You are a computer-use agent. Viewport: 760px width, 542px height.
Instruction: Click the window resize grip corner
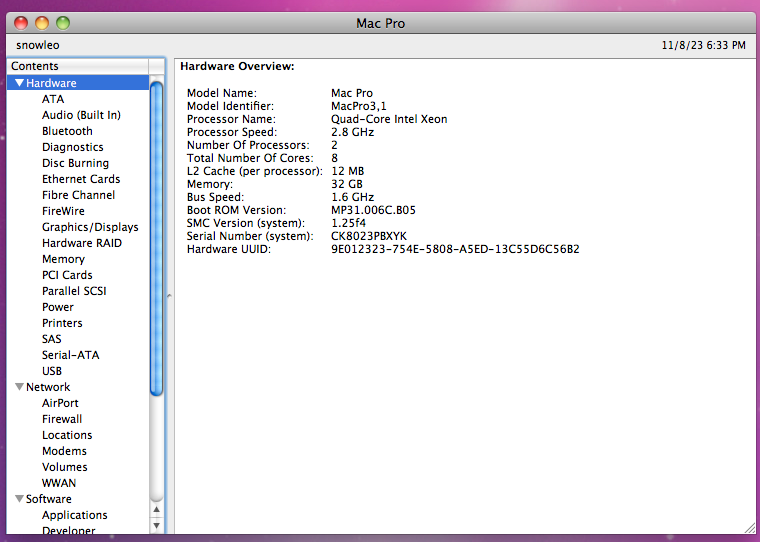749,528
